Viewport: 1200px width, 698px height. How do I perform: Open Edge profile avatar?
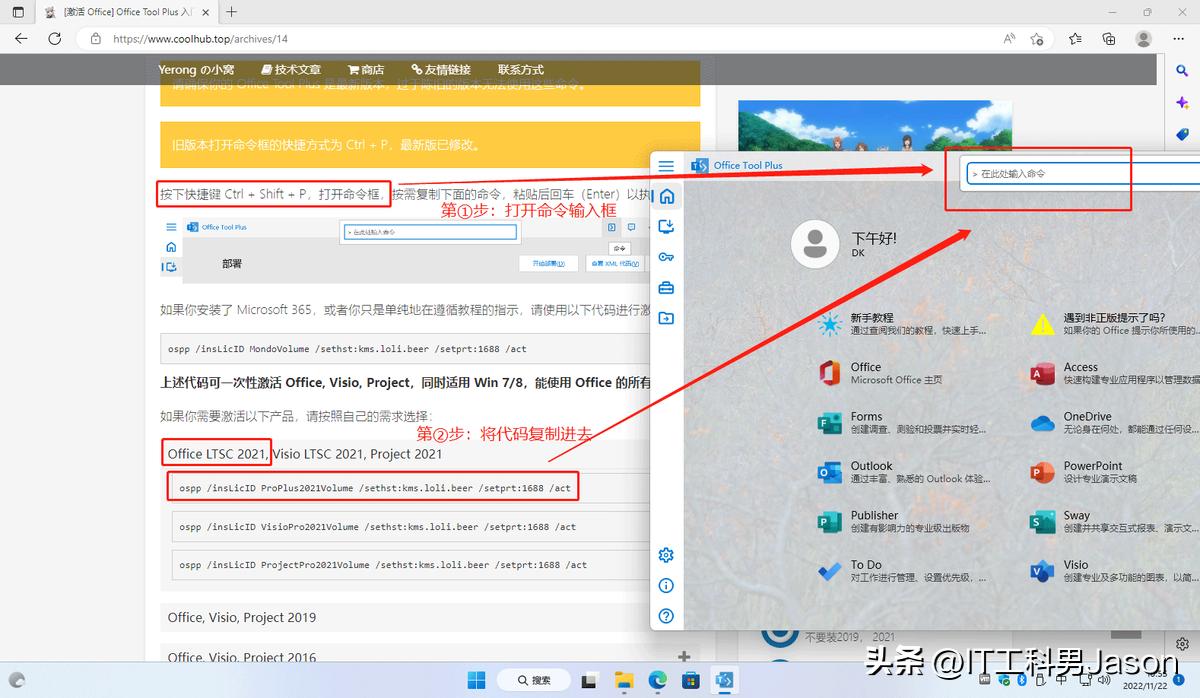(1143, 39)
